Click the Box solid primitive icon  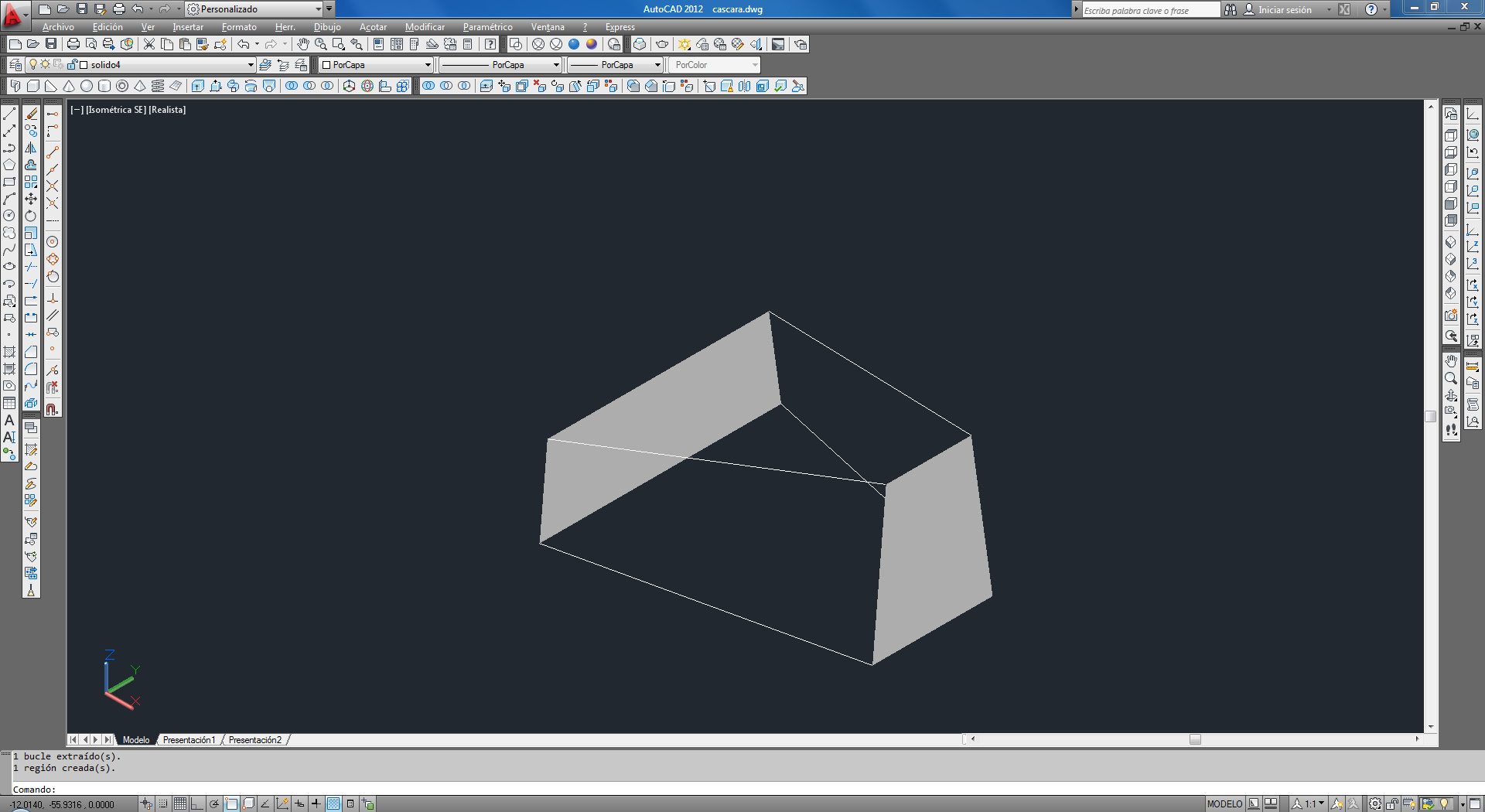[33, 86]
